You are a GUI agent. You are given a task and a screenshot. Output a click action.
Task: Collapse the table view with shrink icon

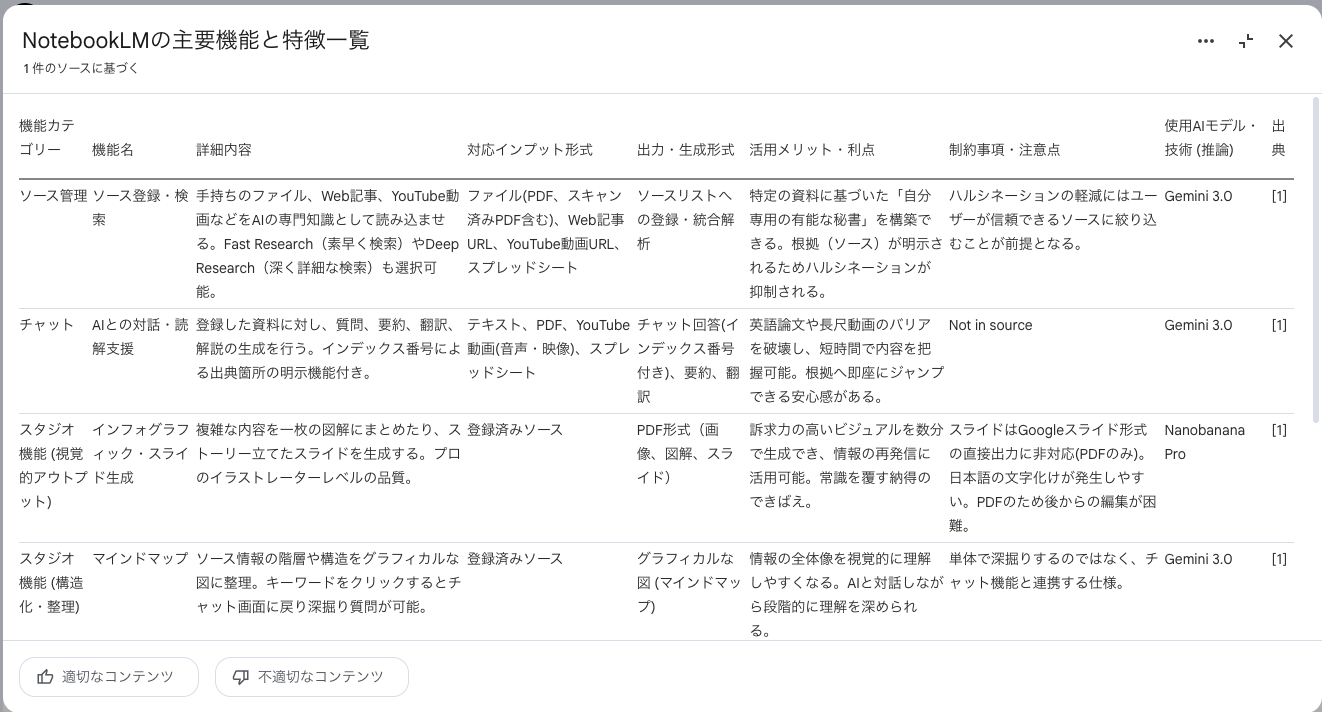(x=1246, y=41)
